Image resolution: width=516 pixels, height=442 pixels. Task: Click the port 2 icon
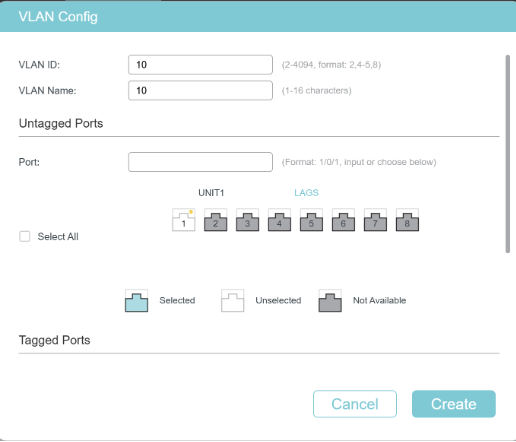click(216, 220)
